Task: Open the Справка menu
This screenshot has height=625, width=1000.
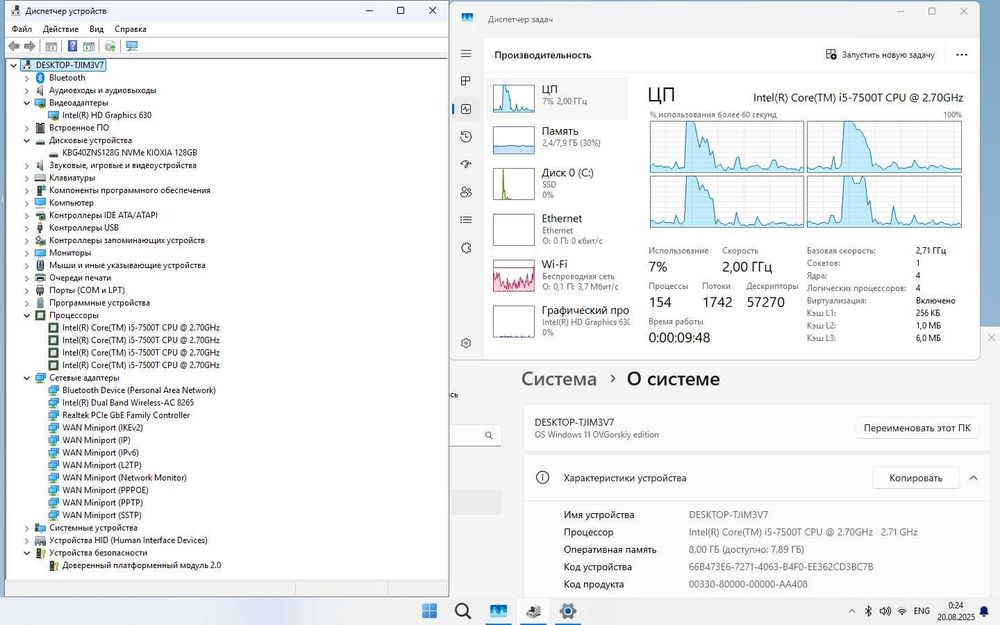Action: coord(130,29)
